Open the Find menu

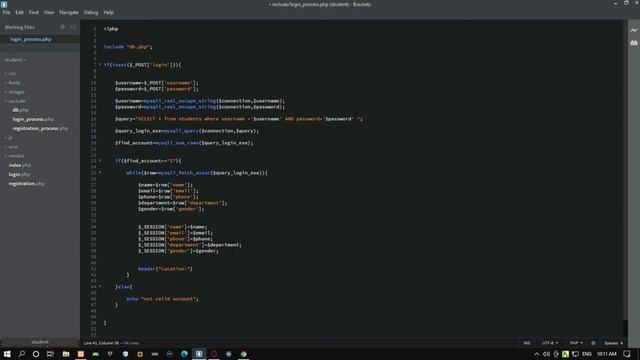34,12
